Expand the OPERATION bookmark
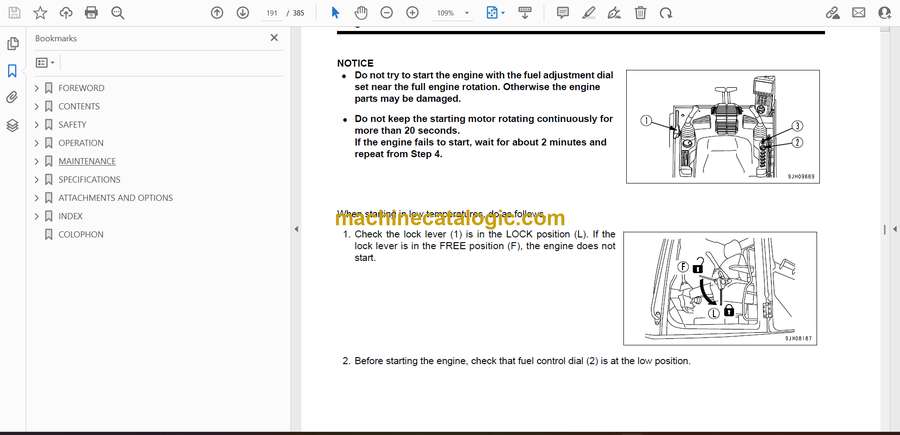 point(37,143)
